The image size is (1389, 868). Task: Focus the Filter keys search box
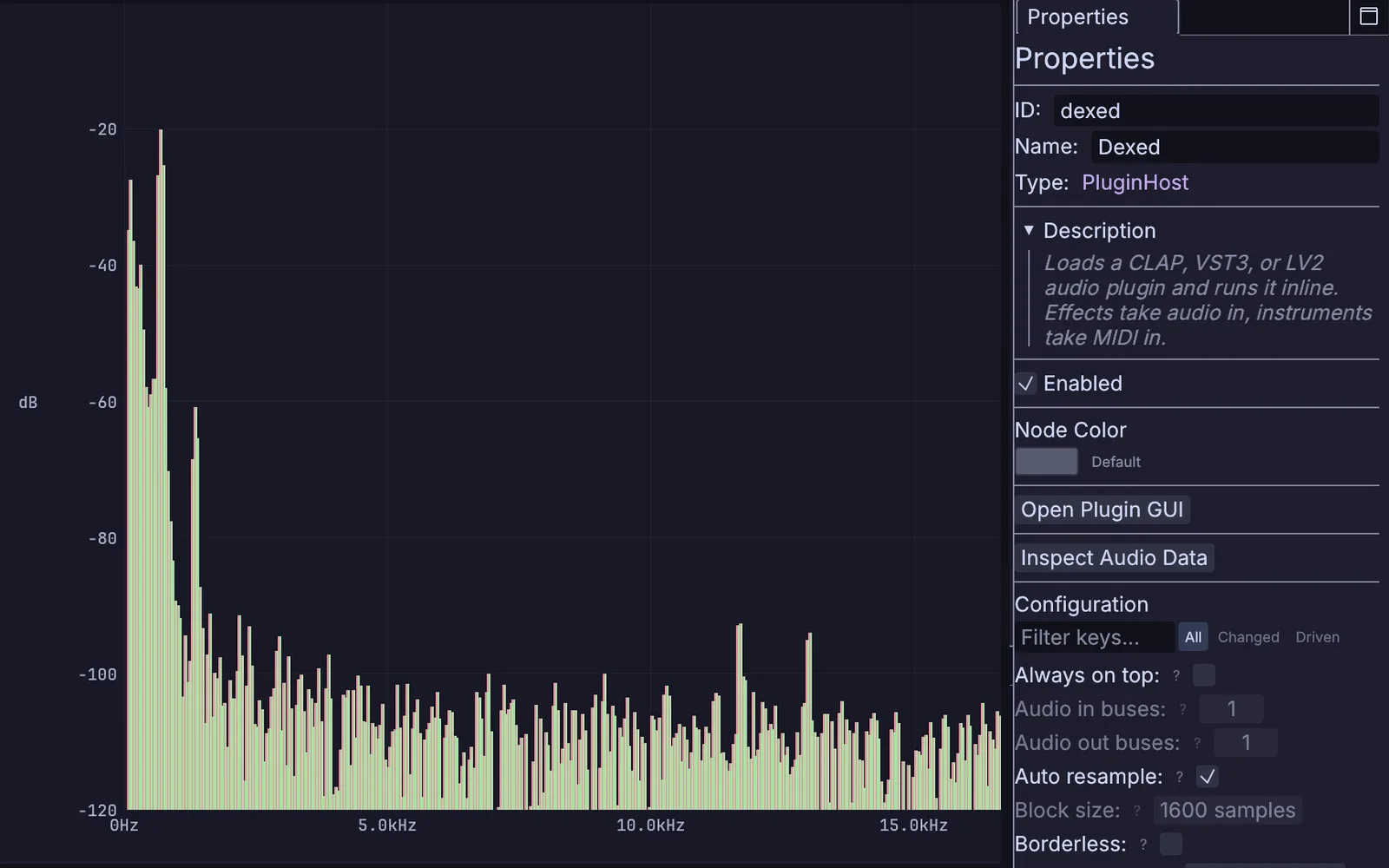click(x=1095, y=637)
